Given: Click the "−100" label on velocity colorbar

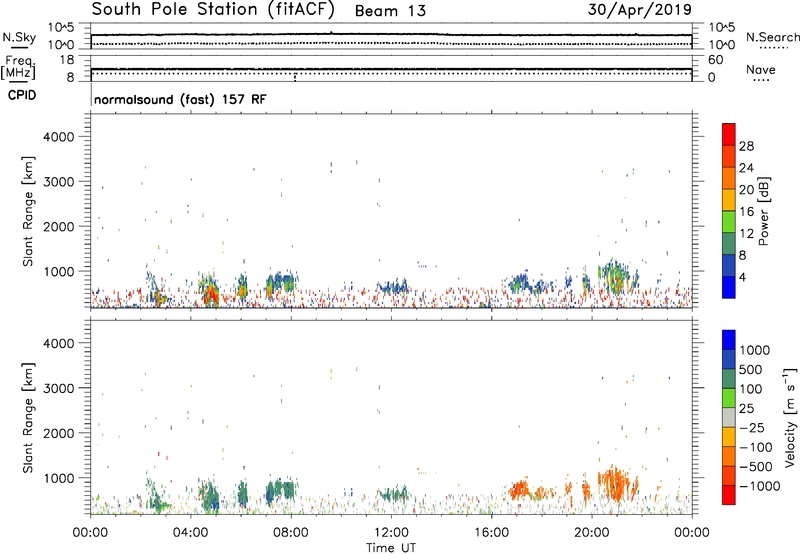Looking at the screenshot, I should (755, 447).
